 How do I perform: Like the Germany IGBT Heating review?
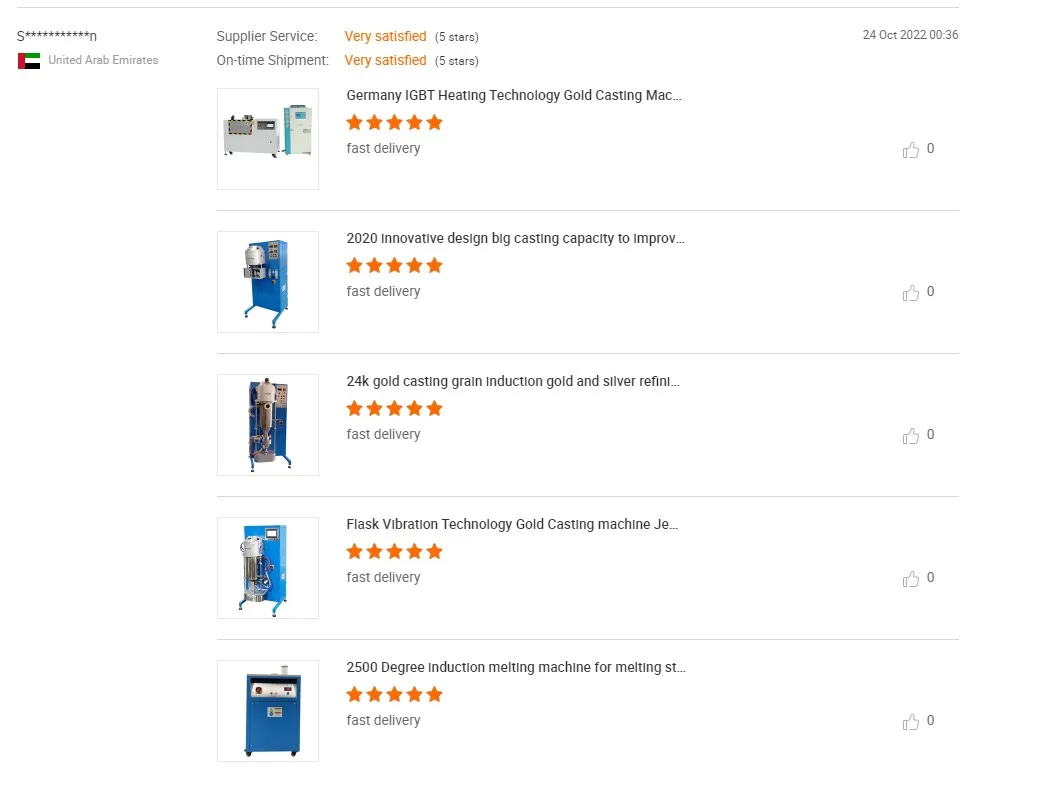911,149
